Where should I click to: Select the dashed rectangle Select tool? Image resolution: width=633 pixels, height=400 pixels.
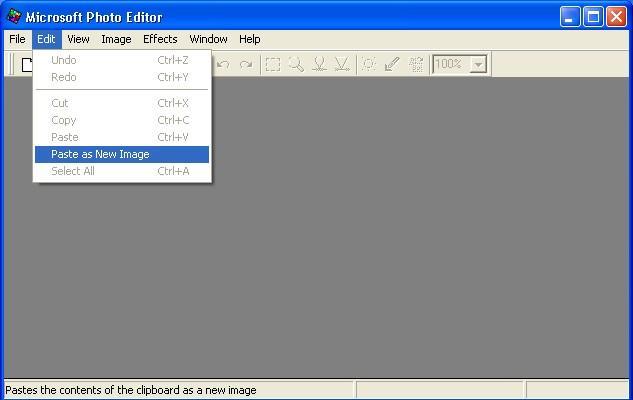tap(273, 64)
